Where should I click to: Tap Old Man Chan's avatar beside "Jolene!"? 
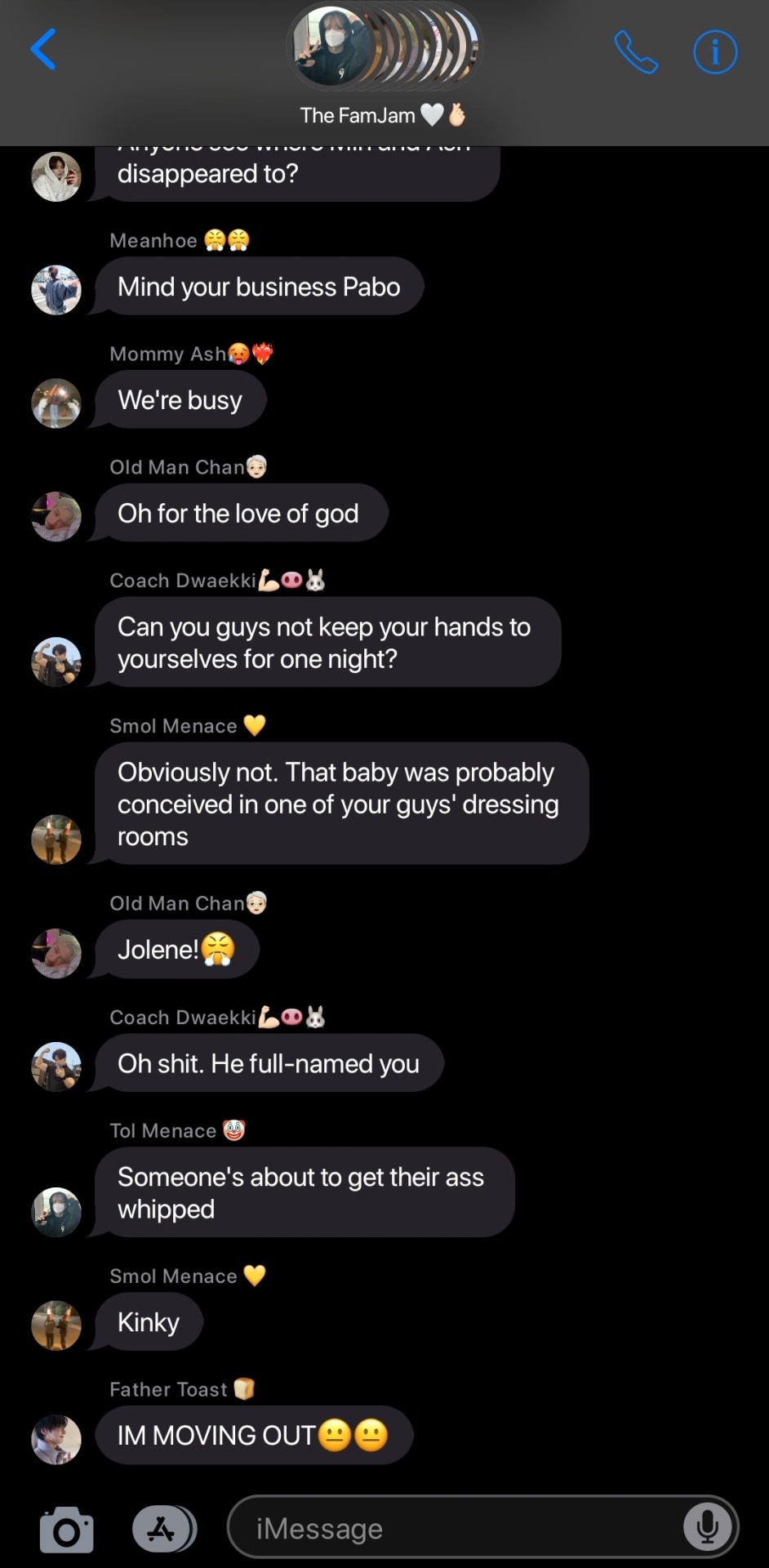tap(56, 953)
